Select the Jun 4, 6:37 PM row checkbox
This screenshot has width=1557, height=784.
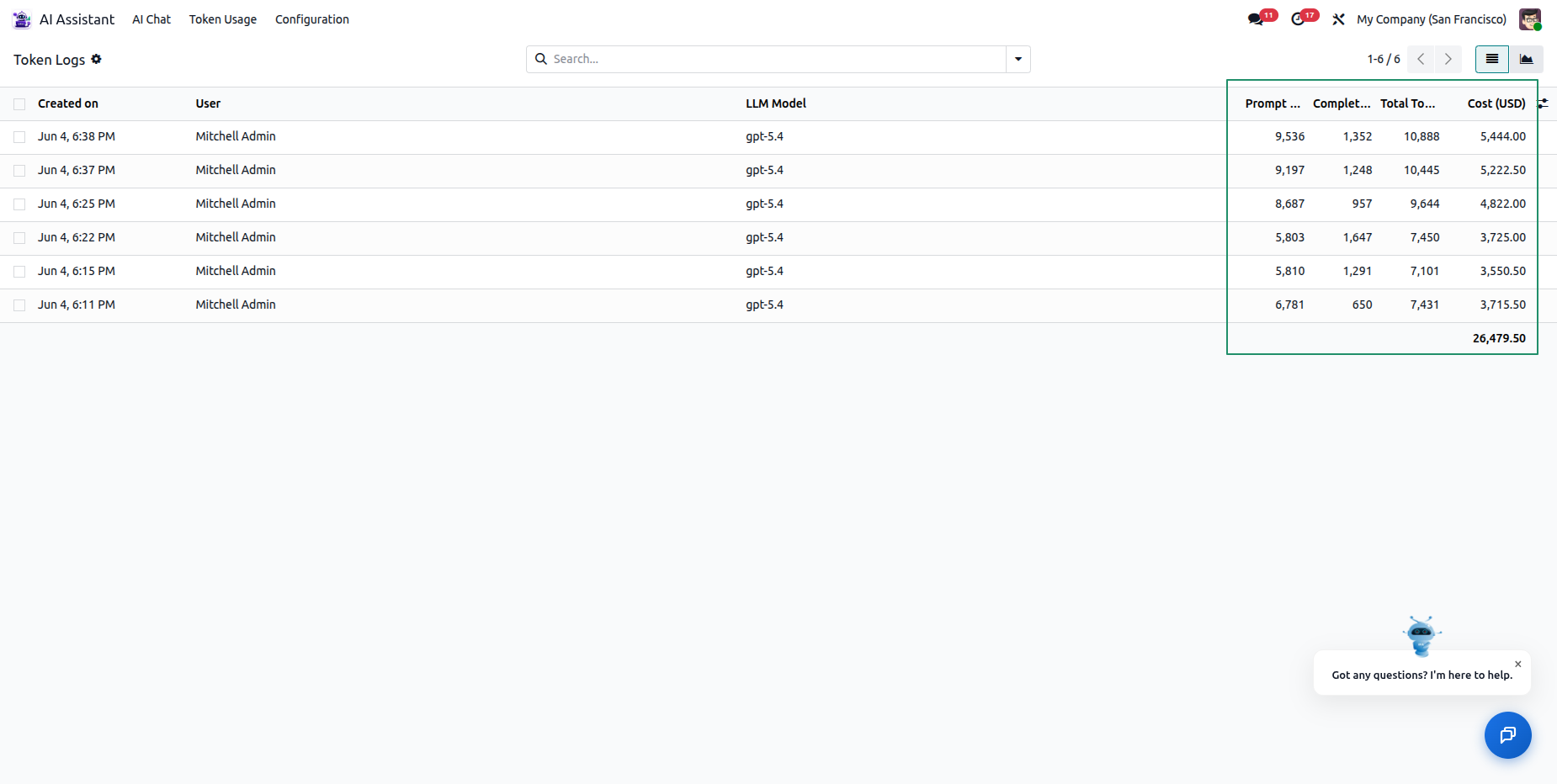pos(19,171)
